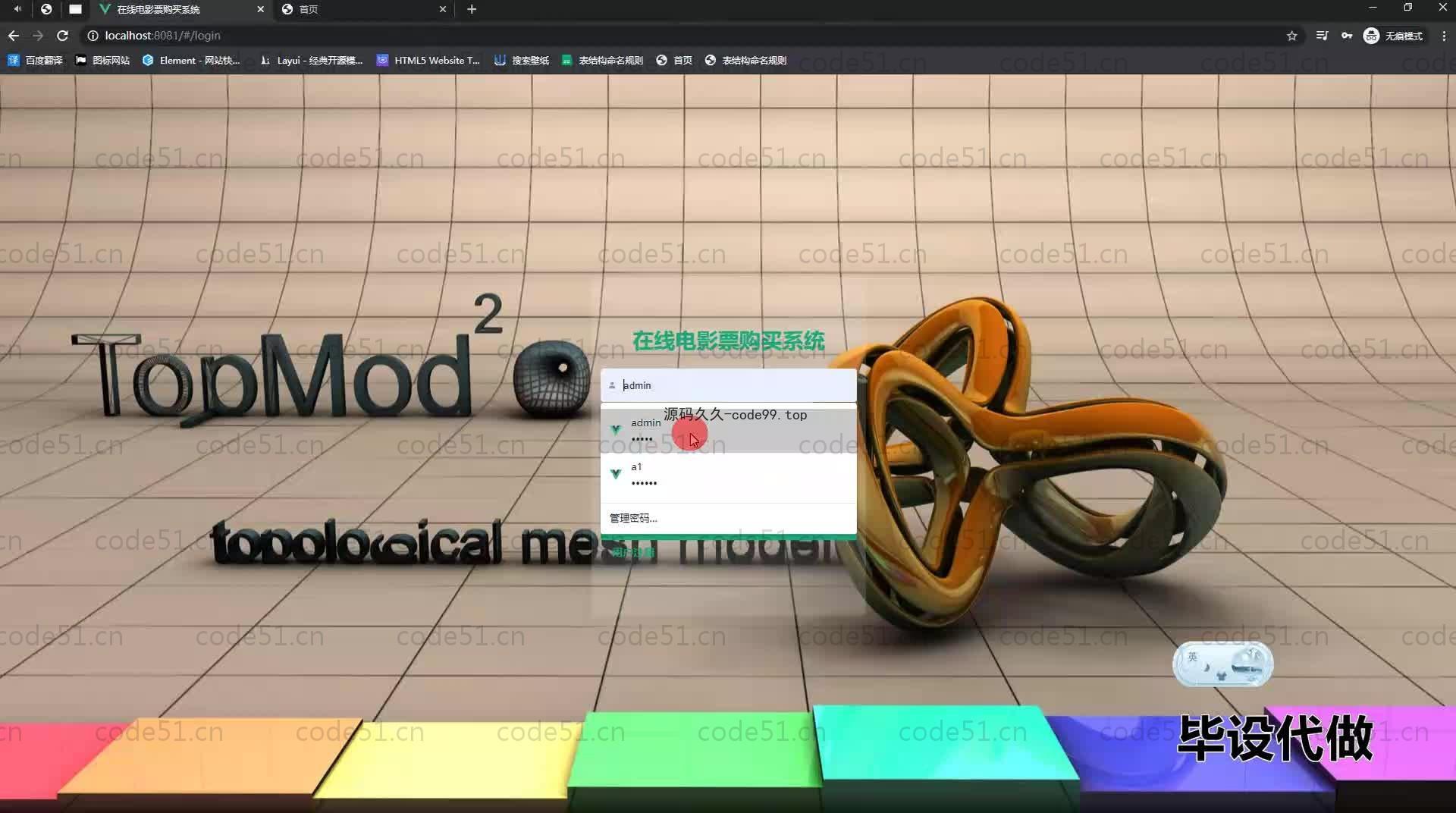Close the 首页 tab
This screenshot has width=1456, height=813.
tap(443, 9)
